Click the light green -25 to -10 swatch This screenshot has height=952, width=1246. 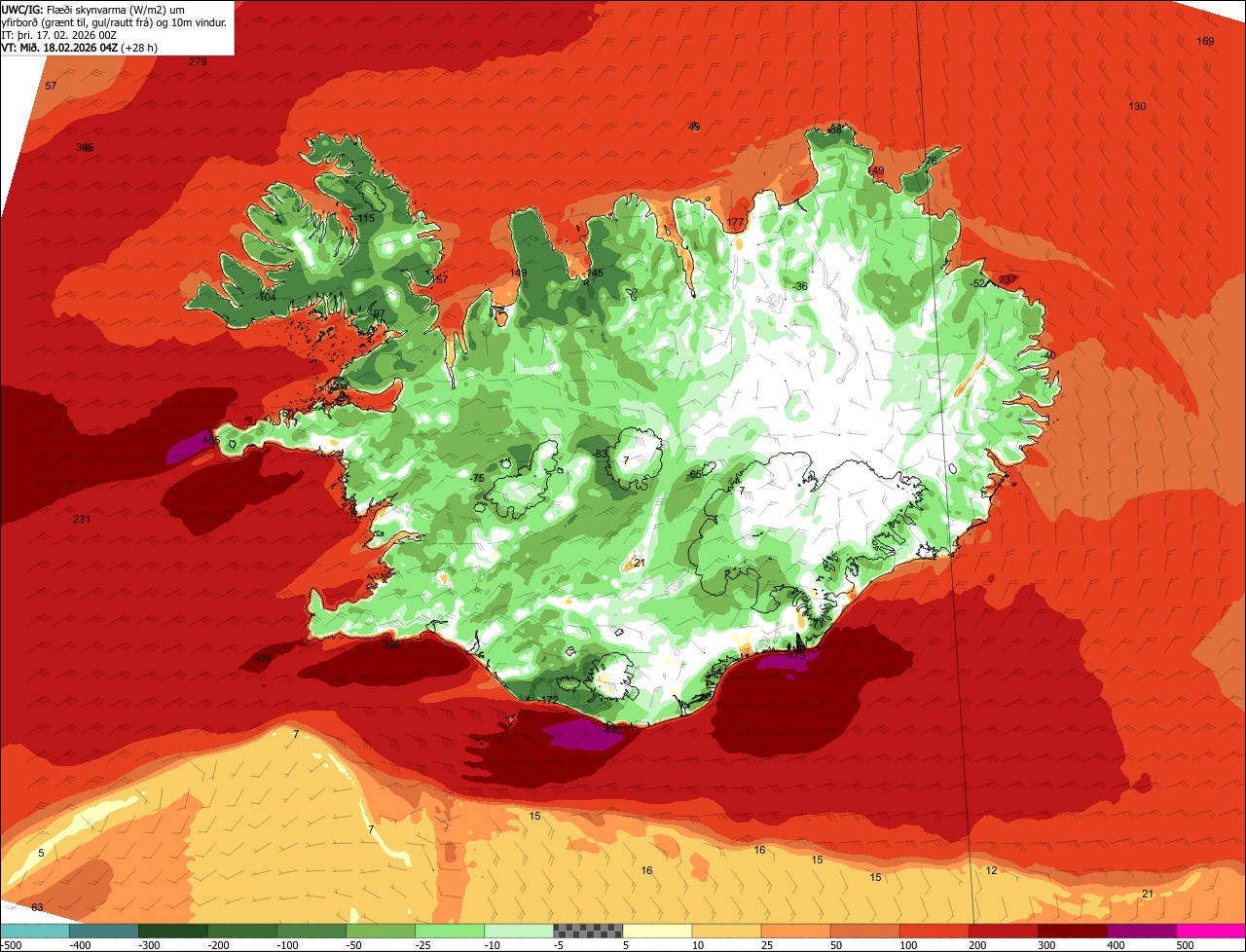450,931
